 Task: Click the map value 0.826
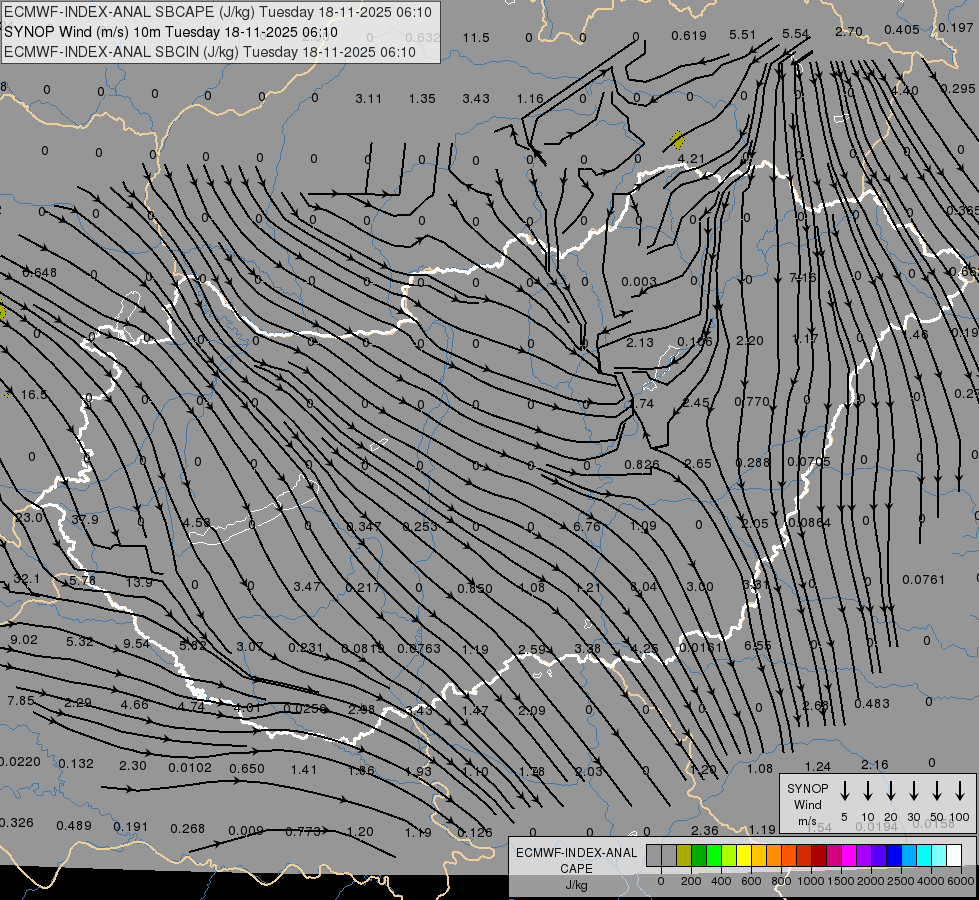[x=642, y=465]
